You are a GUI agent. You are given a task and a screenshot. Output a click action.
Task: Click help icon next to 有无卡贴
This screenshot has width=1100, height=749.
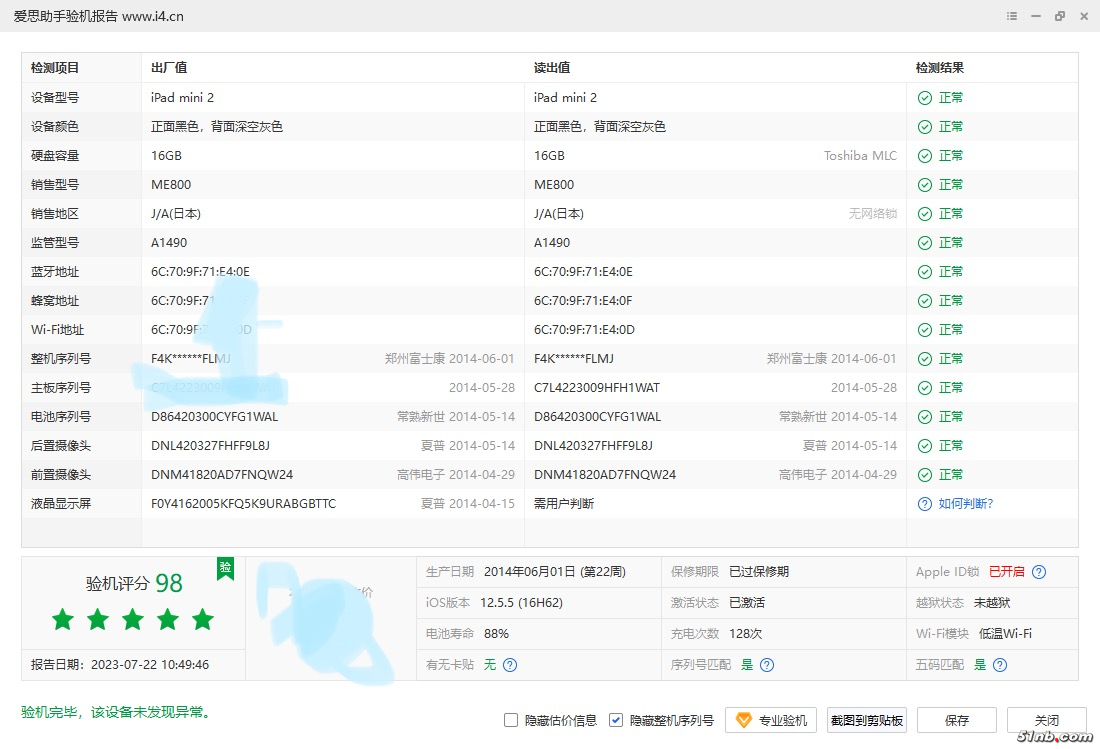[510, 665]
